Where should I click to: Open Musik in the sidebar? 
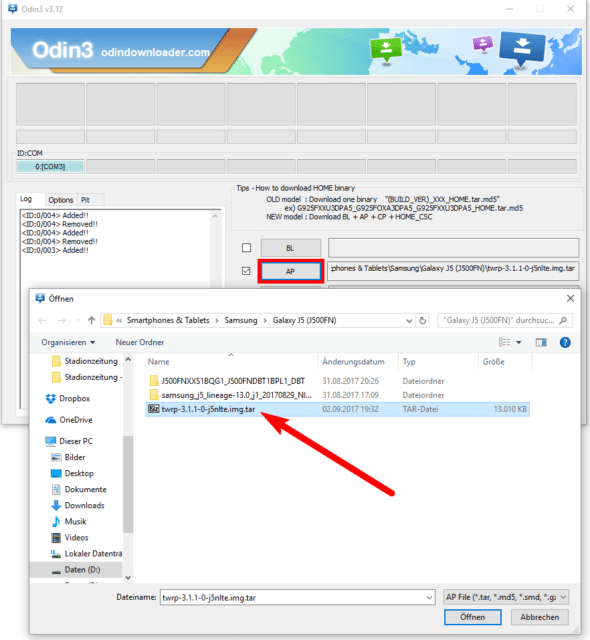pos(69,521)
